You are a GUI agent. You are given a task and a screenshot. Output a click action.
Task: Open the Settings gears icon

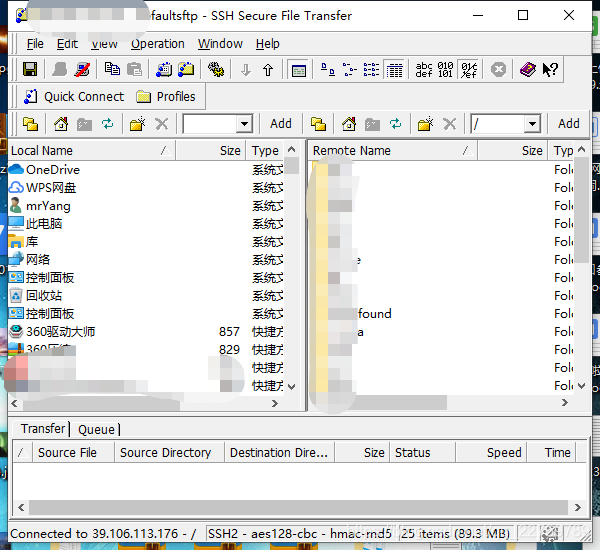click(x=216, y=70)
